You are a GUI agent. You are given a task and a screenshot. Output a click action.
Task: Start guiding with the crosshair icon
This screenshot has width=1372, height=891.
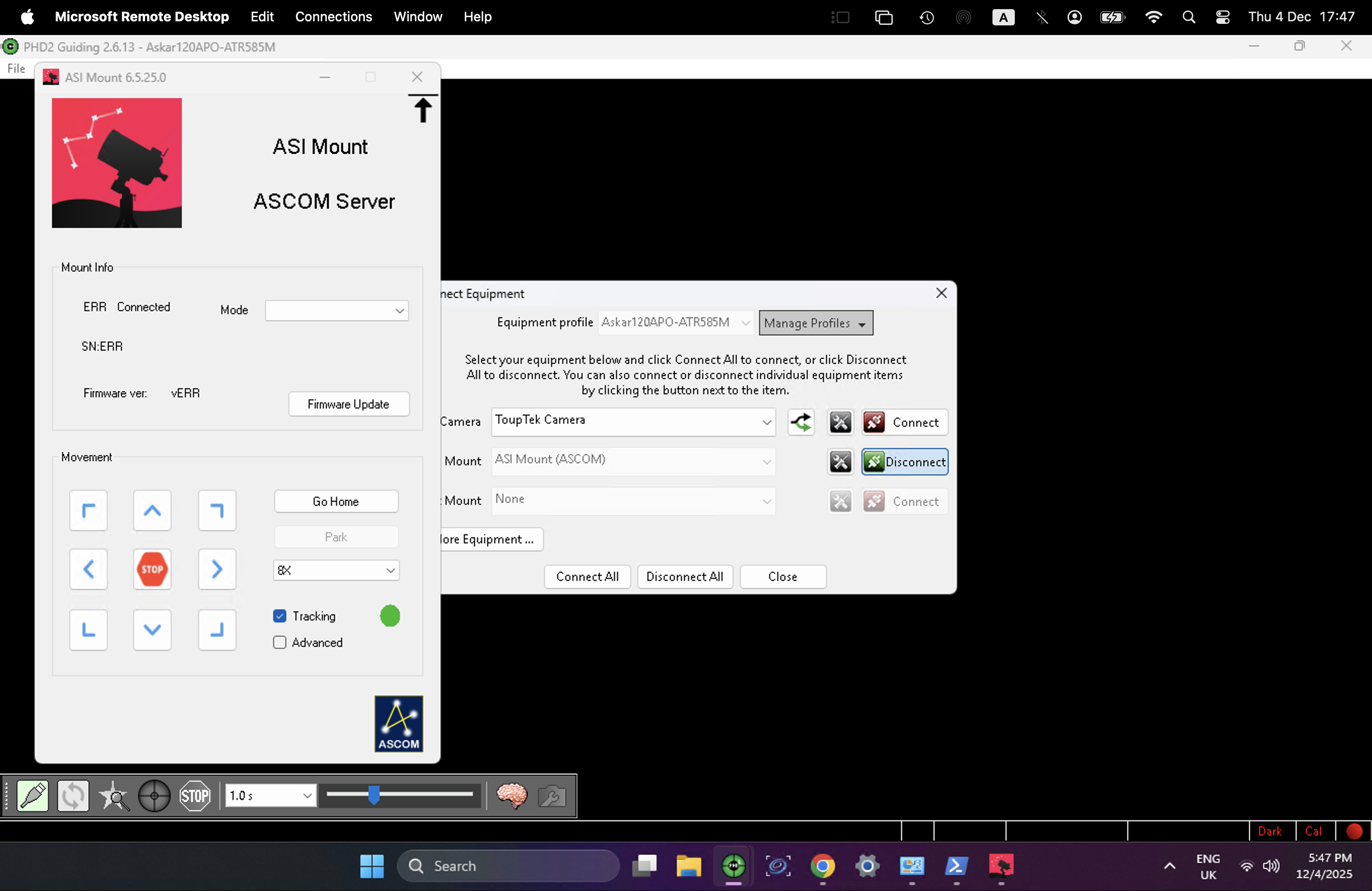point(154,796)
